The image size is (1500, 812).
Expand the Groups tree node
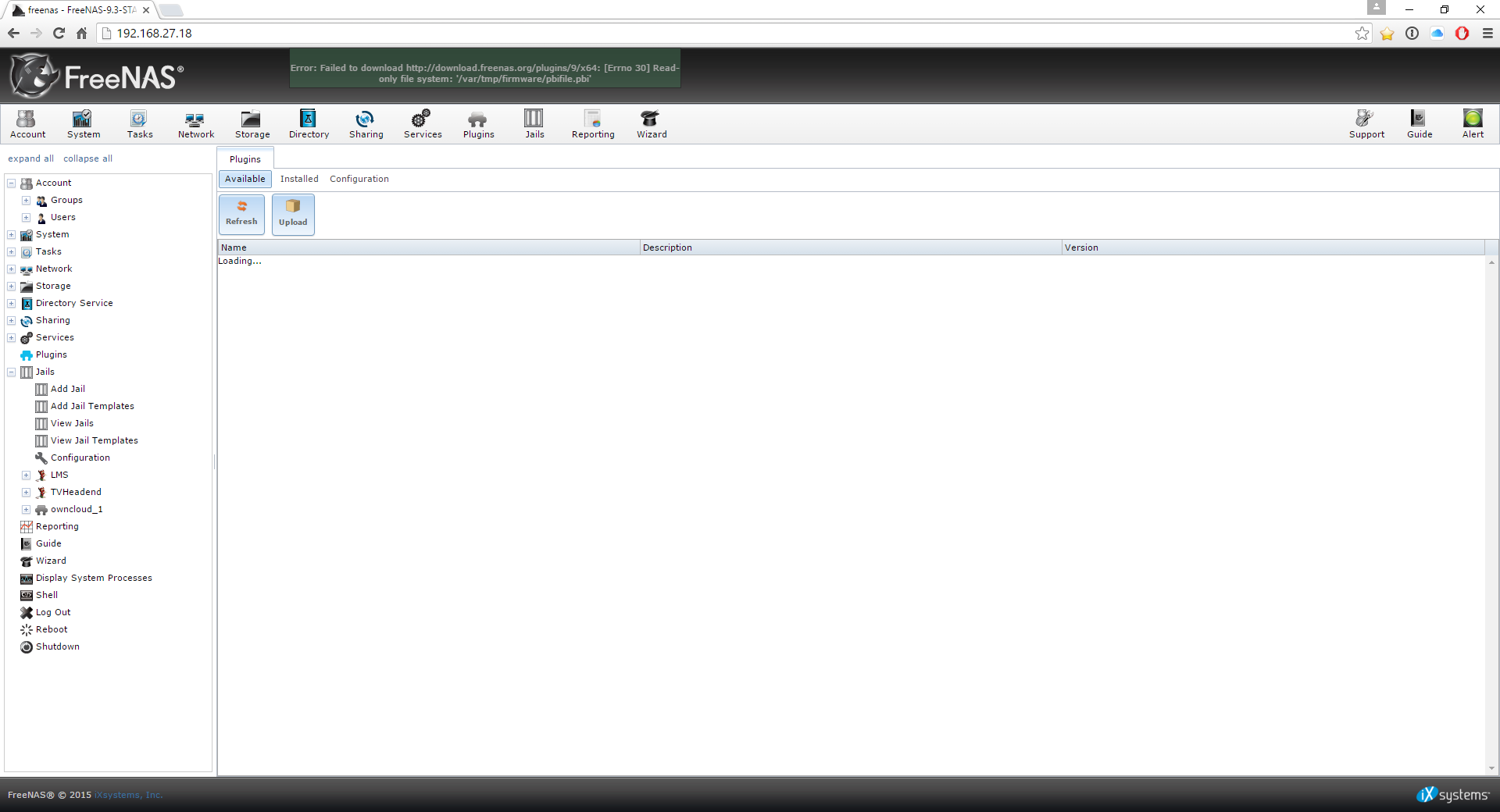[x=26, y=201]
